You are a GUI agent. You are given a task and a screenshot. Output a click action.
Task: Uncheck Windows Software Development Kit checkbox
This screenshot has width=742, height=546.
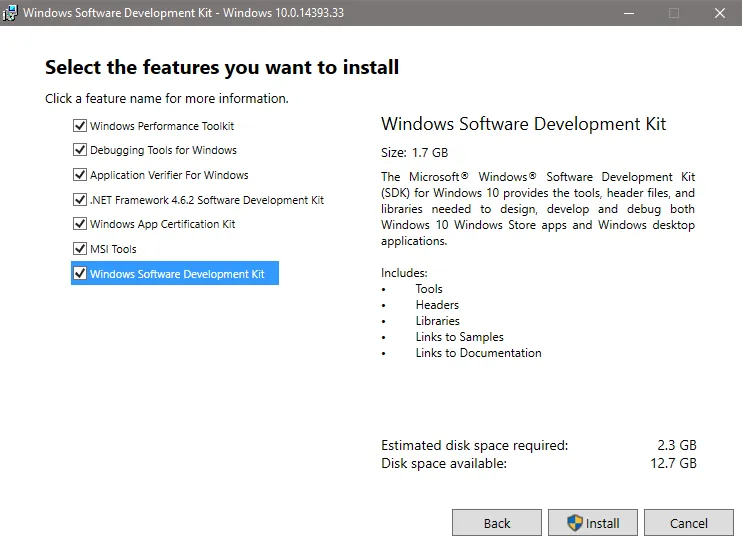click(80, 273)
